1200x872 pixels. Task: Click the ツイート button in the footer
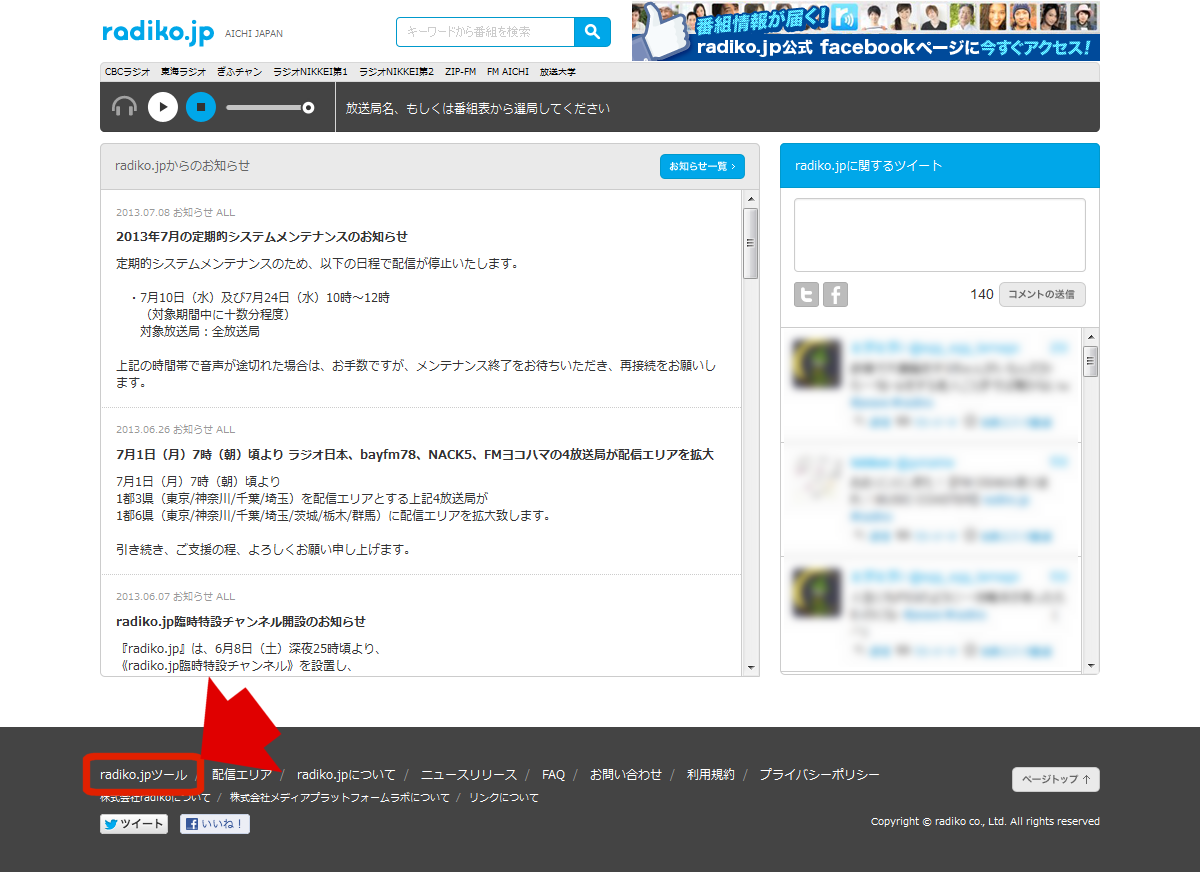(x=134, y=824)
